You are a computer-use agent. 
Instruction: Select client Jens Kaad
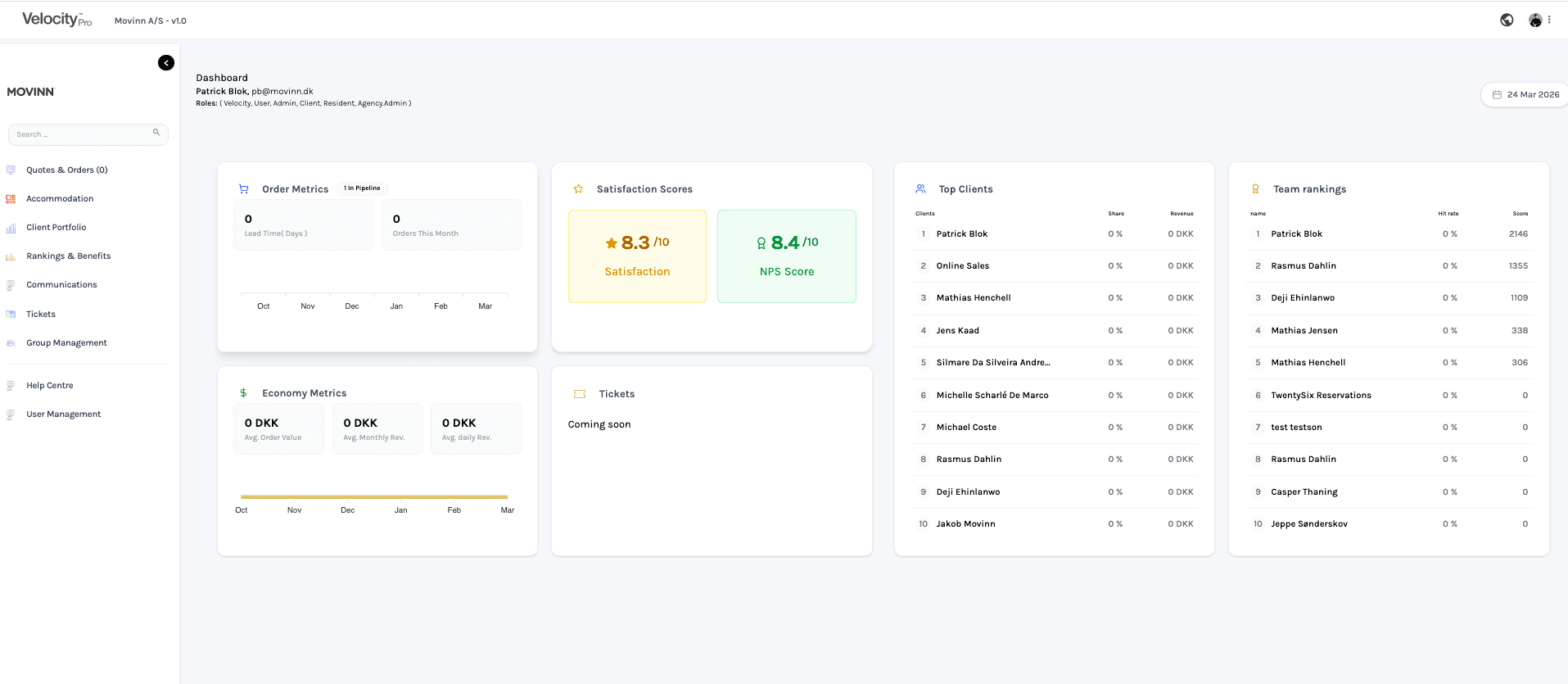click(1055, 330)
